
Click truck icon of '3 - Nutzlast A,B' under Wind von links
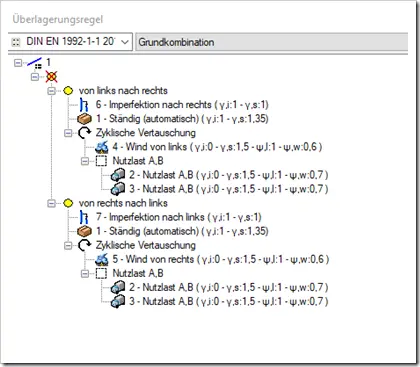pos(118,189)
